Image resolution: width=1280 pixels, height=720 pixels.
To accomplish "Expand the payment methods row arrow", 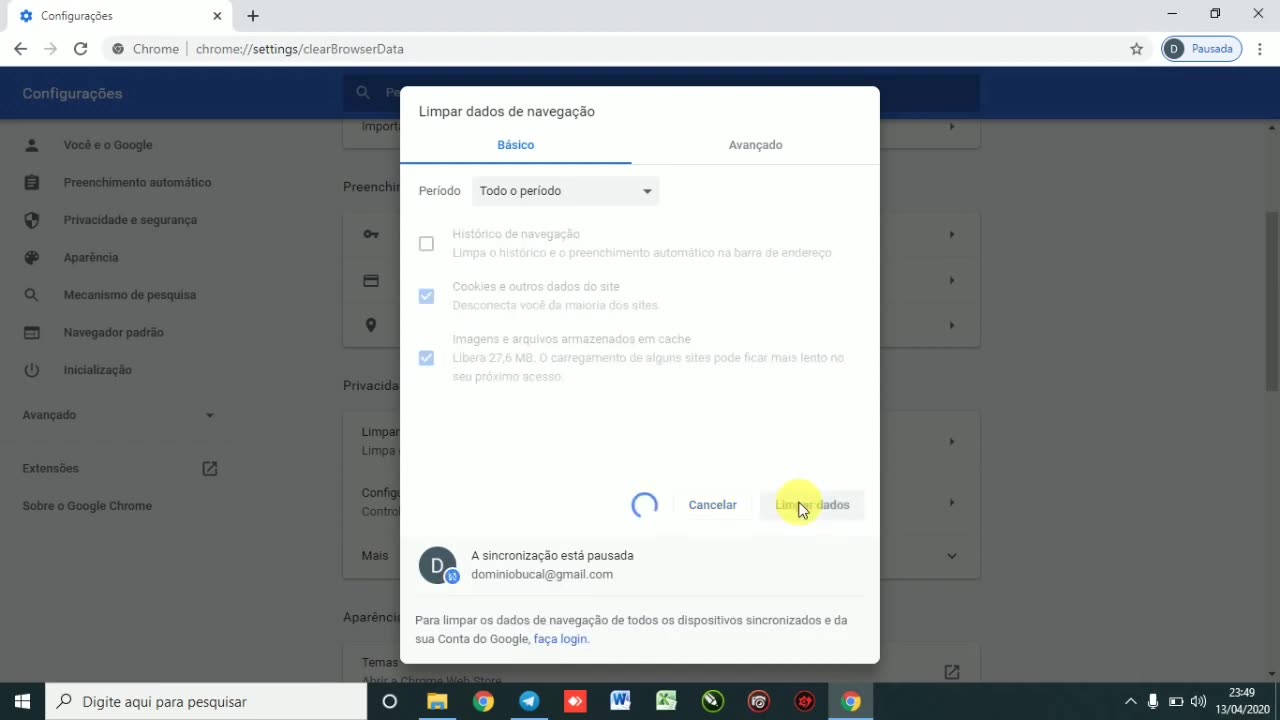I will (x=952, y=280).
